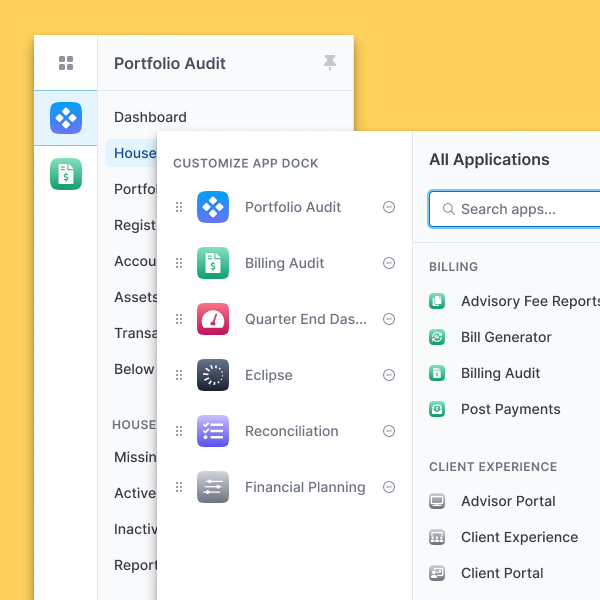600x600 pixels.
Task: Grab drag handle for Reconciliation
Action: coord(179,431)
